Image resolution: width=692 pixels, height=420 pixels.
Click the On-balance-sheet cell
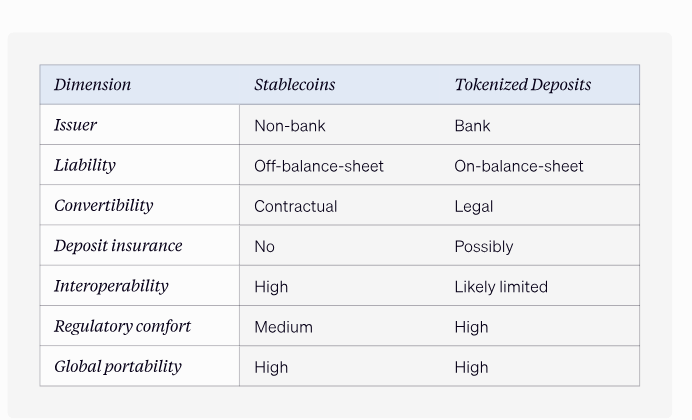518,166
